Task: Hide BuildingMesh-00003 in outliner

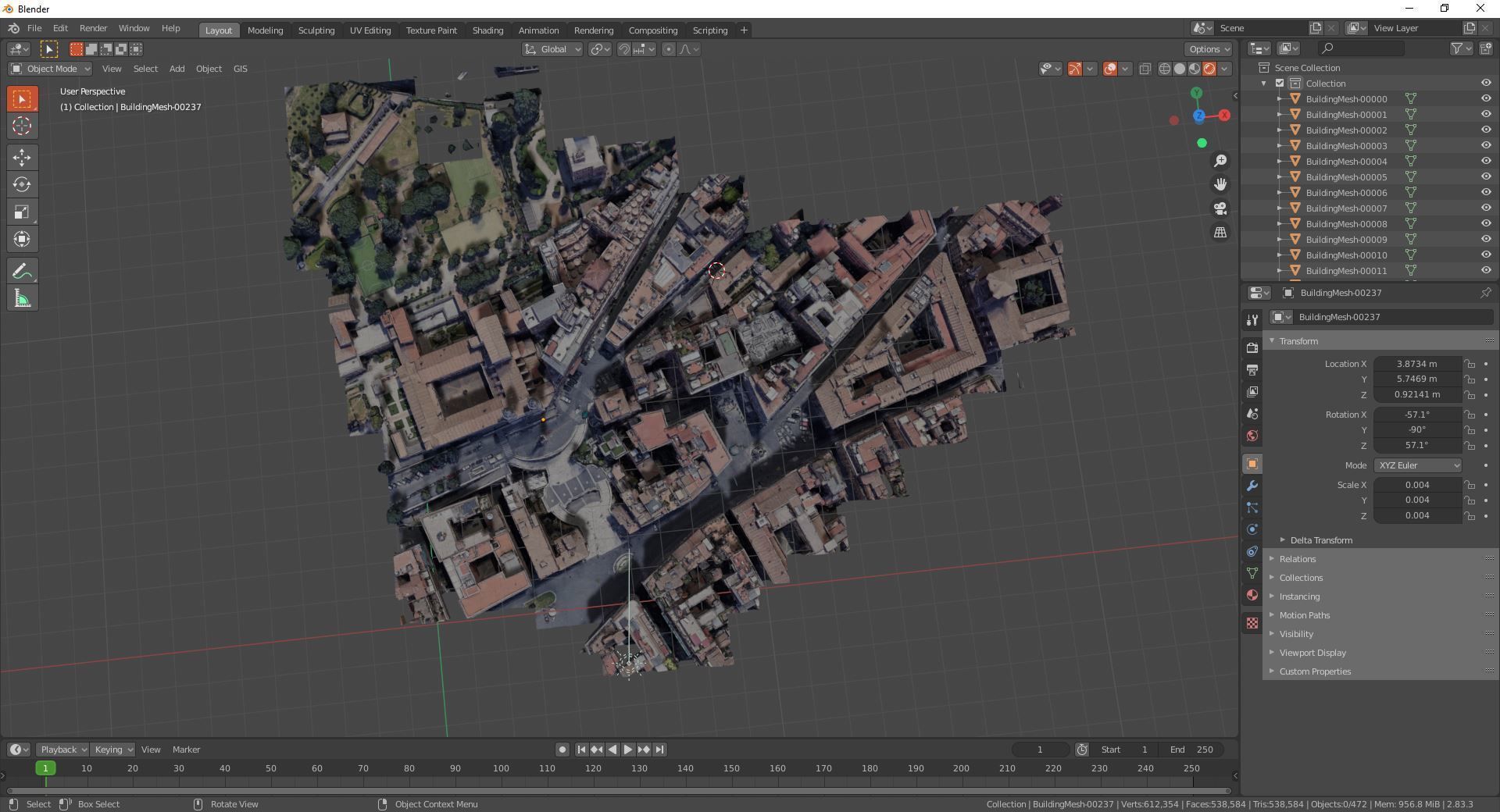Action: tap(1486, 145)
